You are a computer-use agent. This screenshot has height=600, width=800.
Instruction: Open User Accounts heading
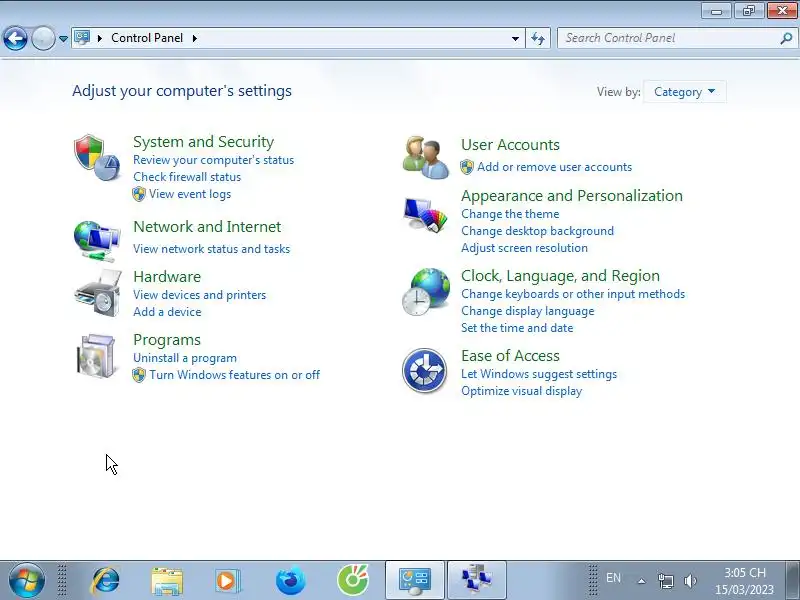[x=510, y=145]
